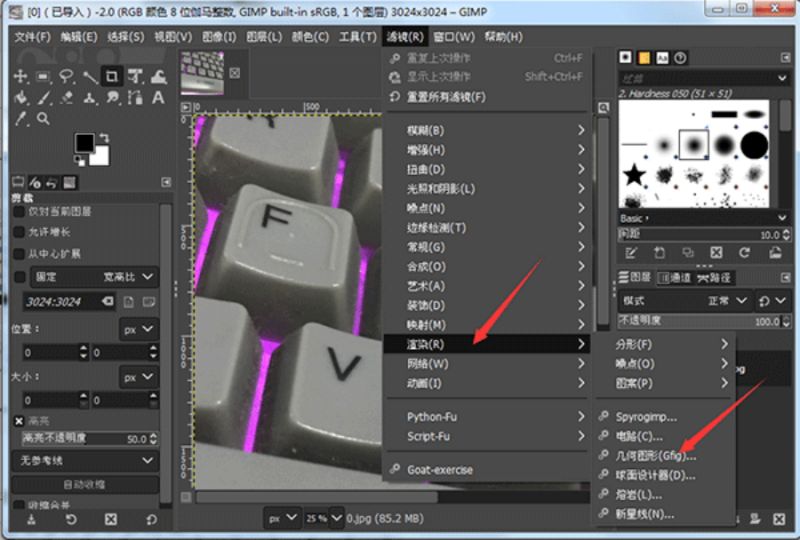The width and height of the screenshot is (800, 540).
Task: Create a new brush
Action: [x=659, y=253]
